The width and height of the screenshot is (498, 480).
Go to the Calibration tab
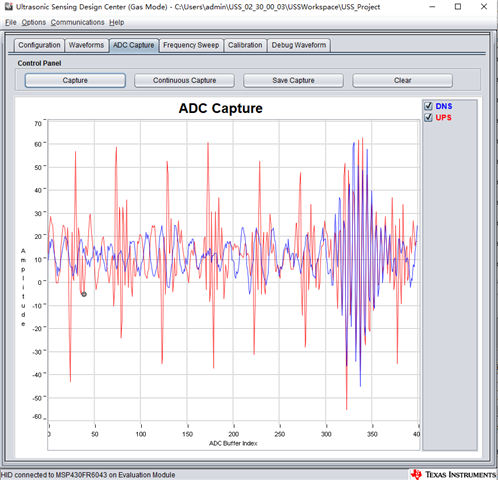(245, 45)
